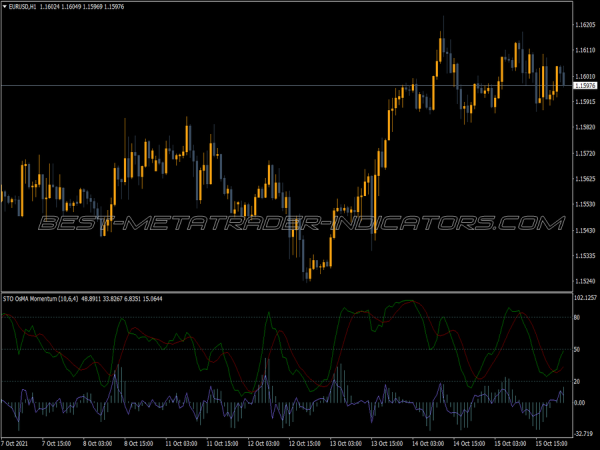This screenshot has height=450, width=600.
Task: Click price scale value 1.16110
Action: click(585, 50)
